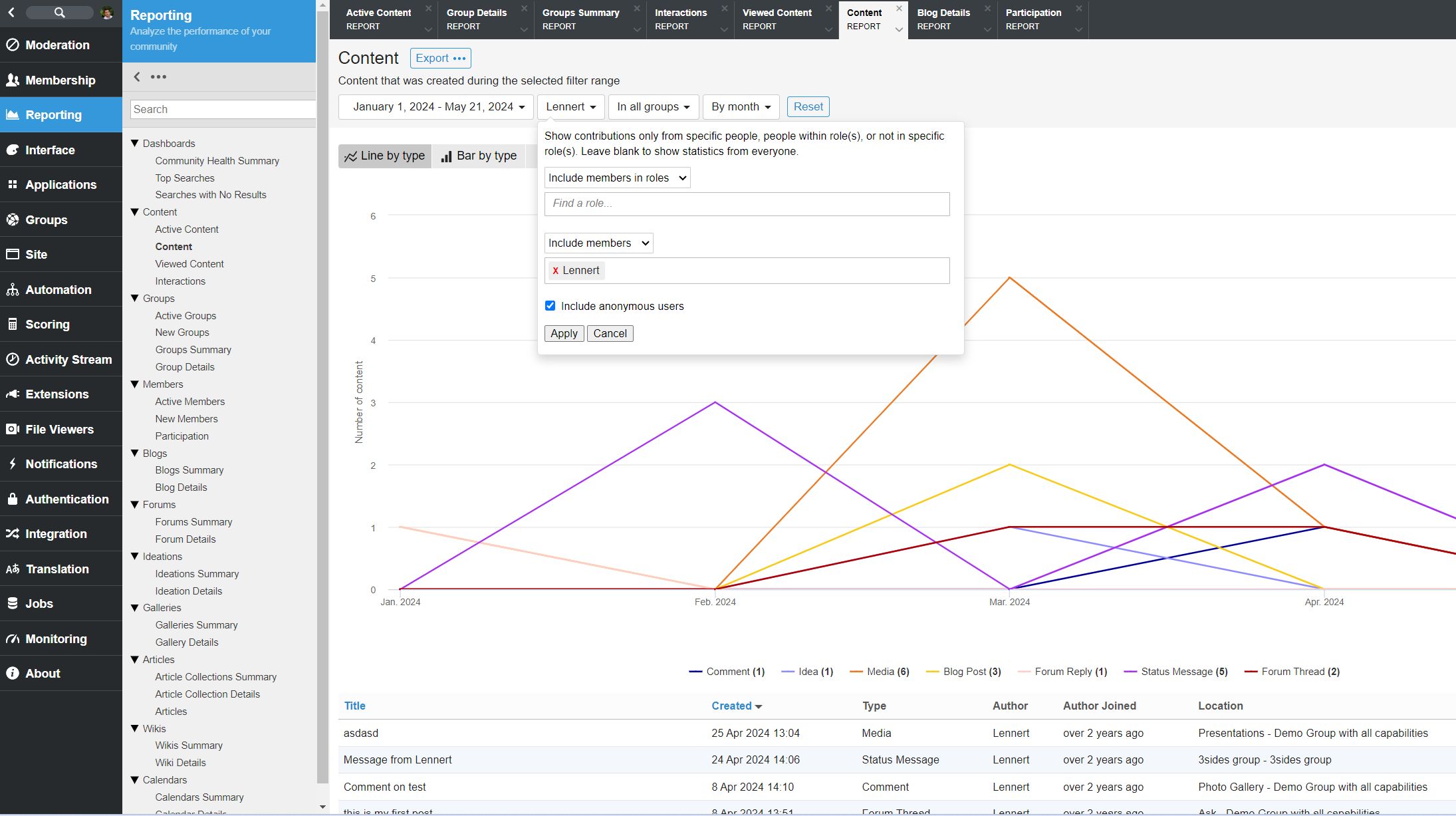Viewport: 1456px width, 816px height.
Task: Collapse the Forums tree section
Action: click(x=135, y=505)
